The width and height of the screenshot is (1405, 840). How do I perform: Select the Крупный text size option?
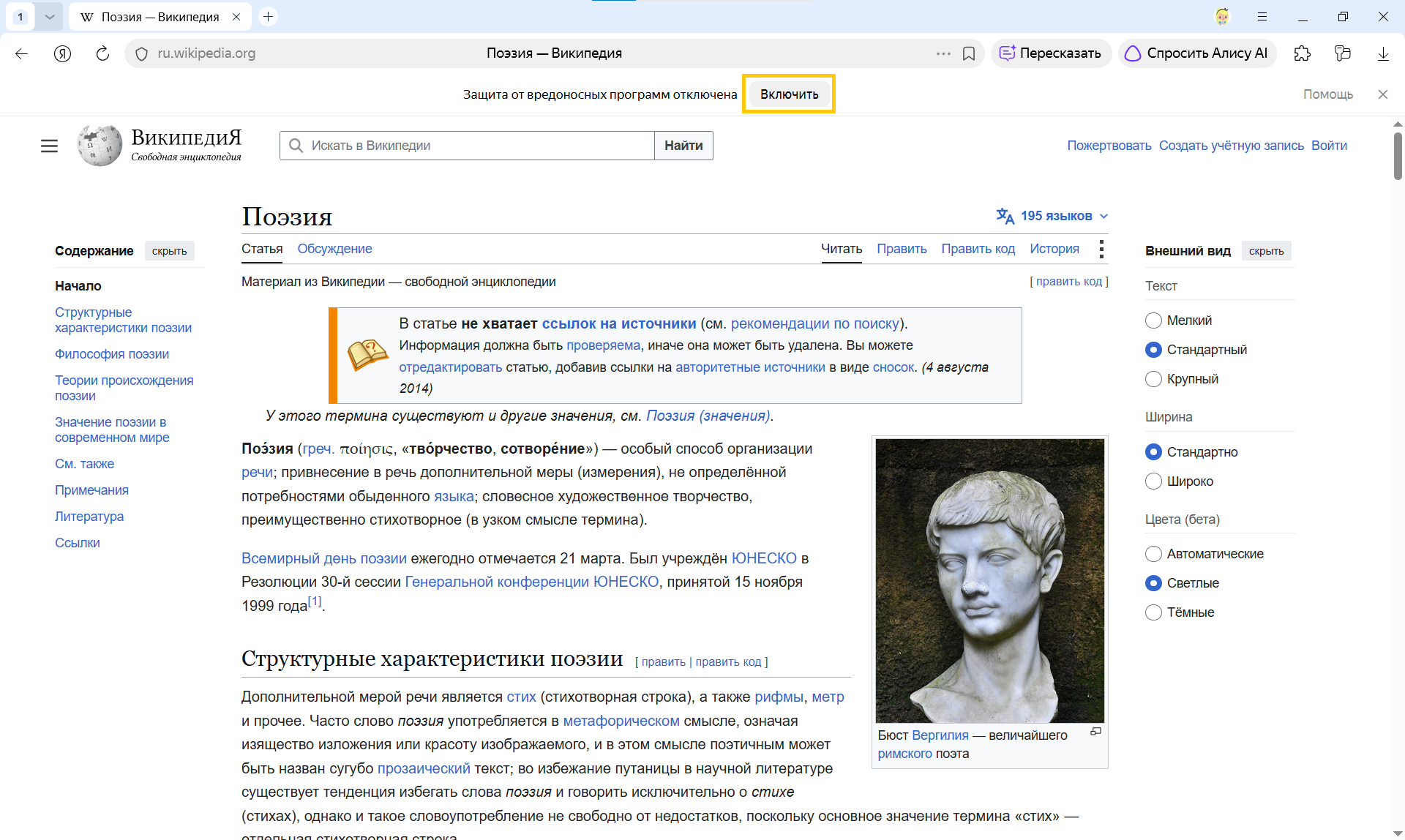click(x=1153, y=379)
